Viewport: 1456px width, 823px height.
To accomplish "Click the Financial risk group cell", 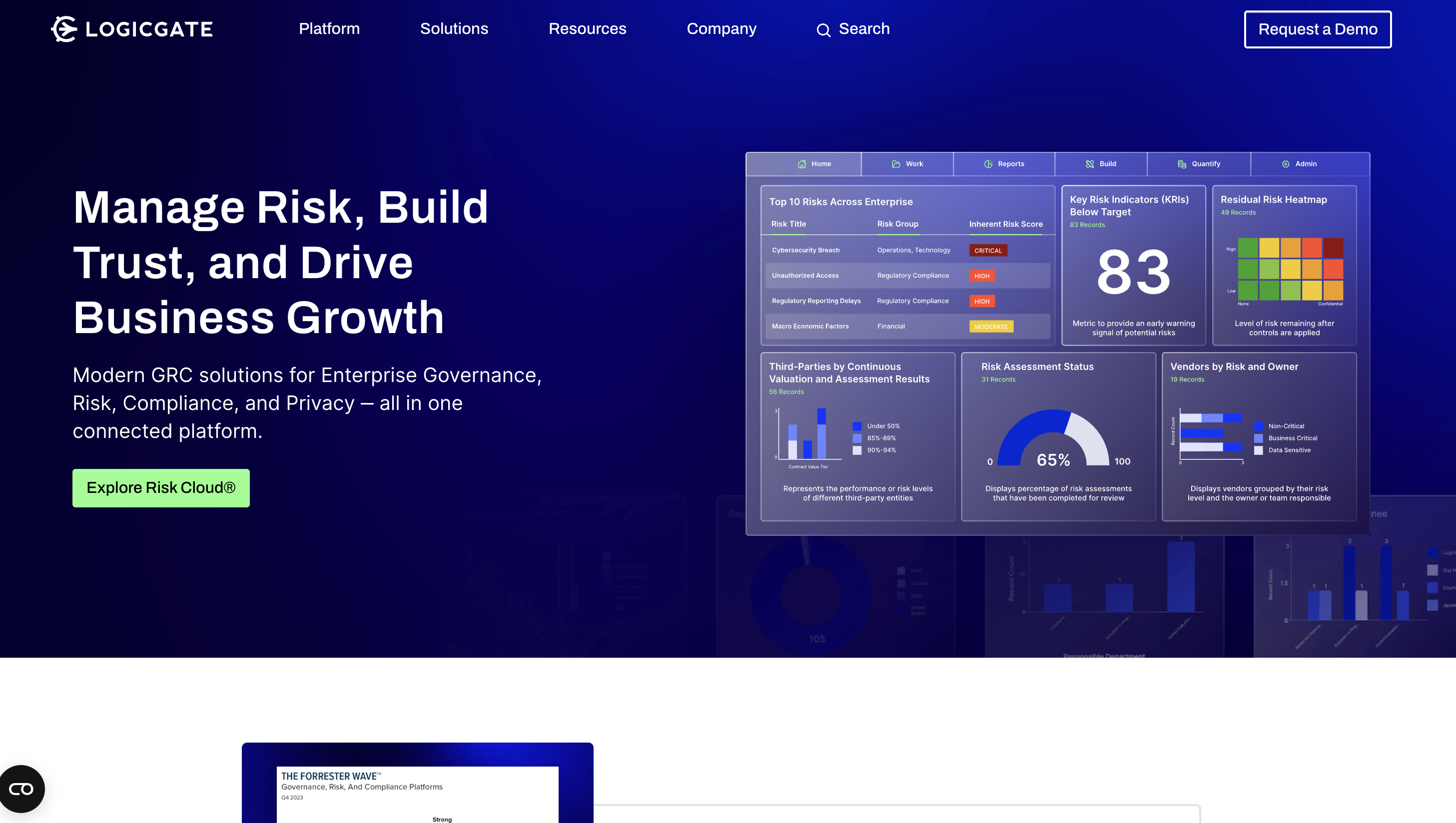I will 890,326.
